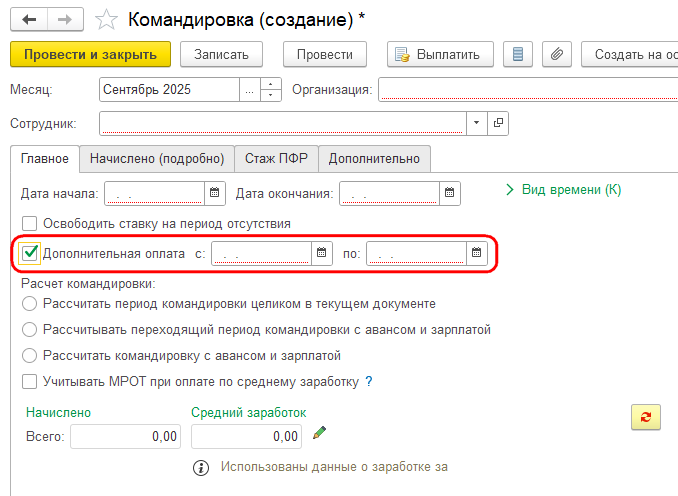Click the Дополнительная оплата с date field

[261, 253]
